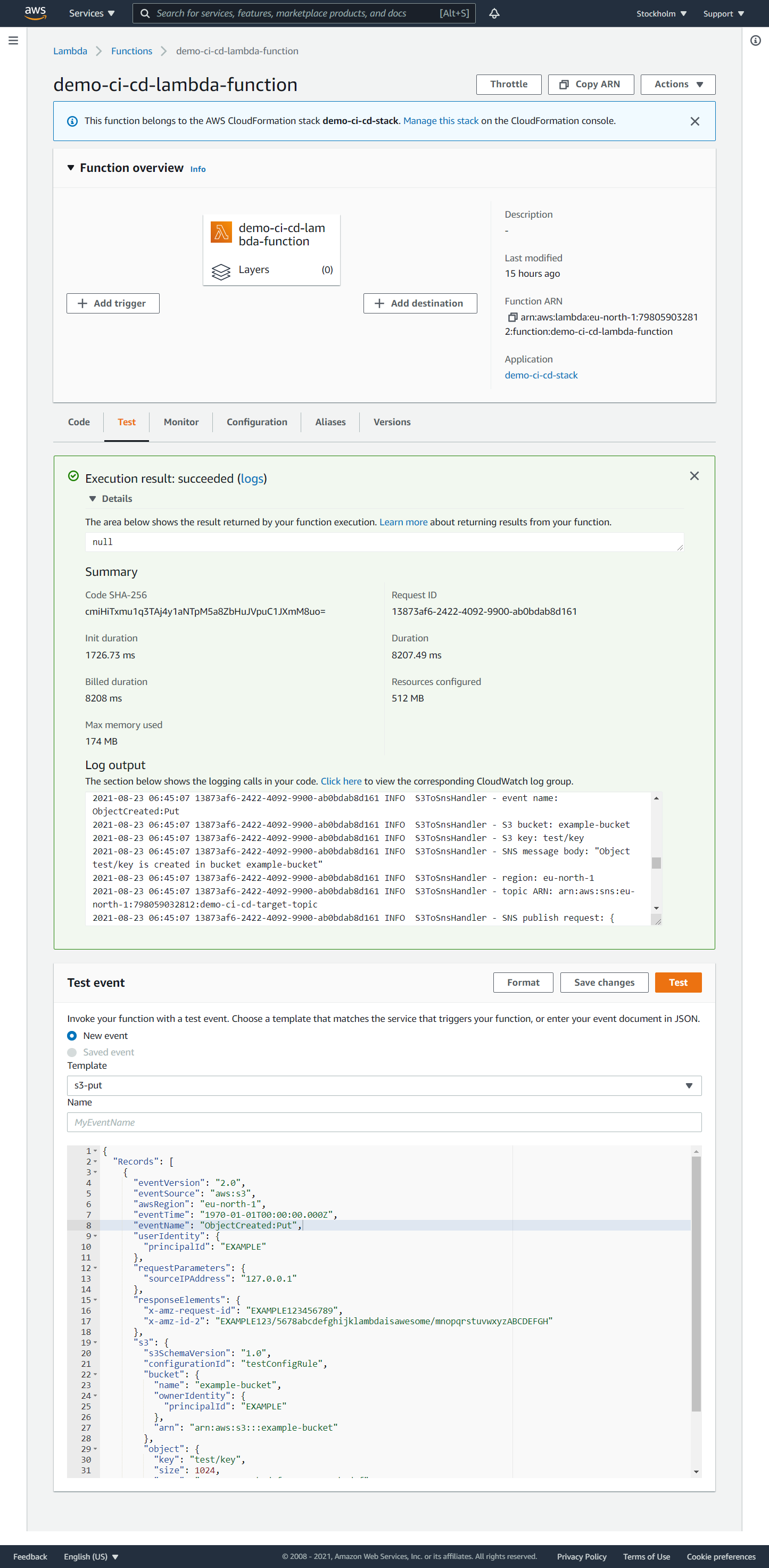Open the Actions dropdown button
The height and width of the screenshot is (1568, 769).
(x=678, y=85)
